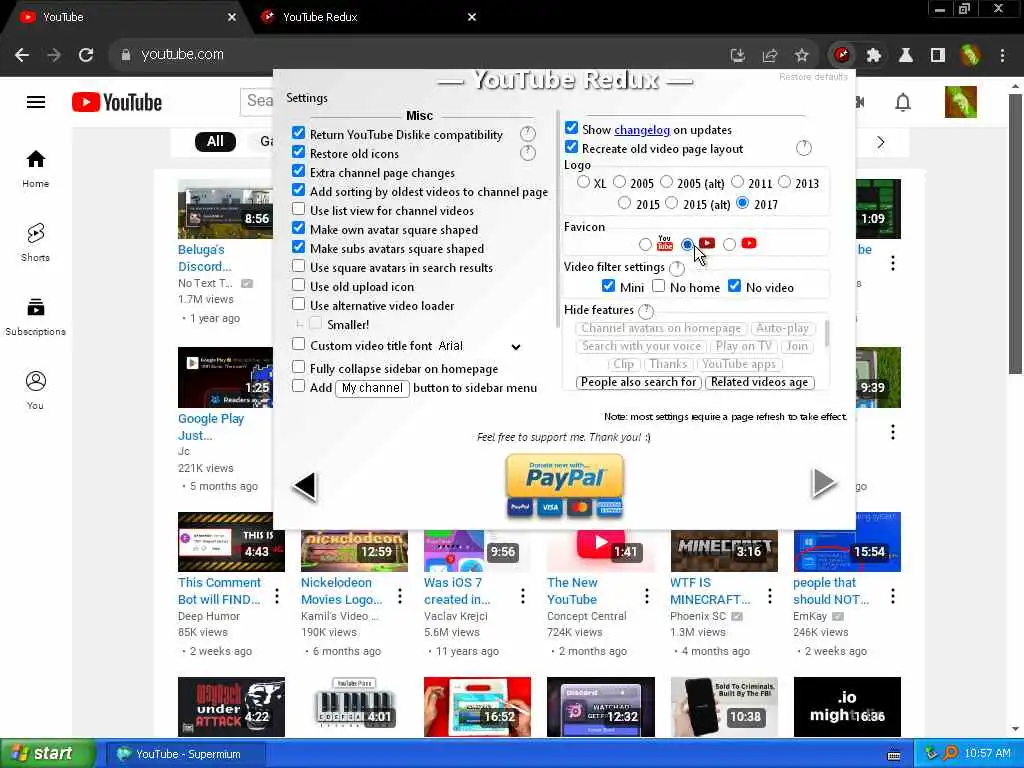1024x768 pixels.
Task: Enable Use list view for channel videos
Action: 298,209
